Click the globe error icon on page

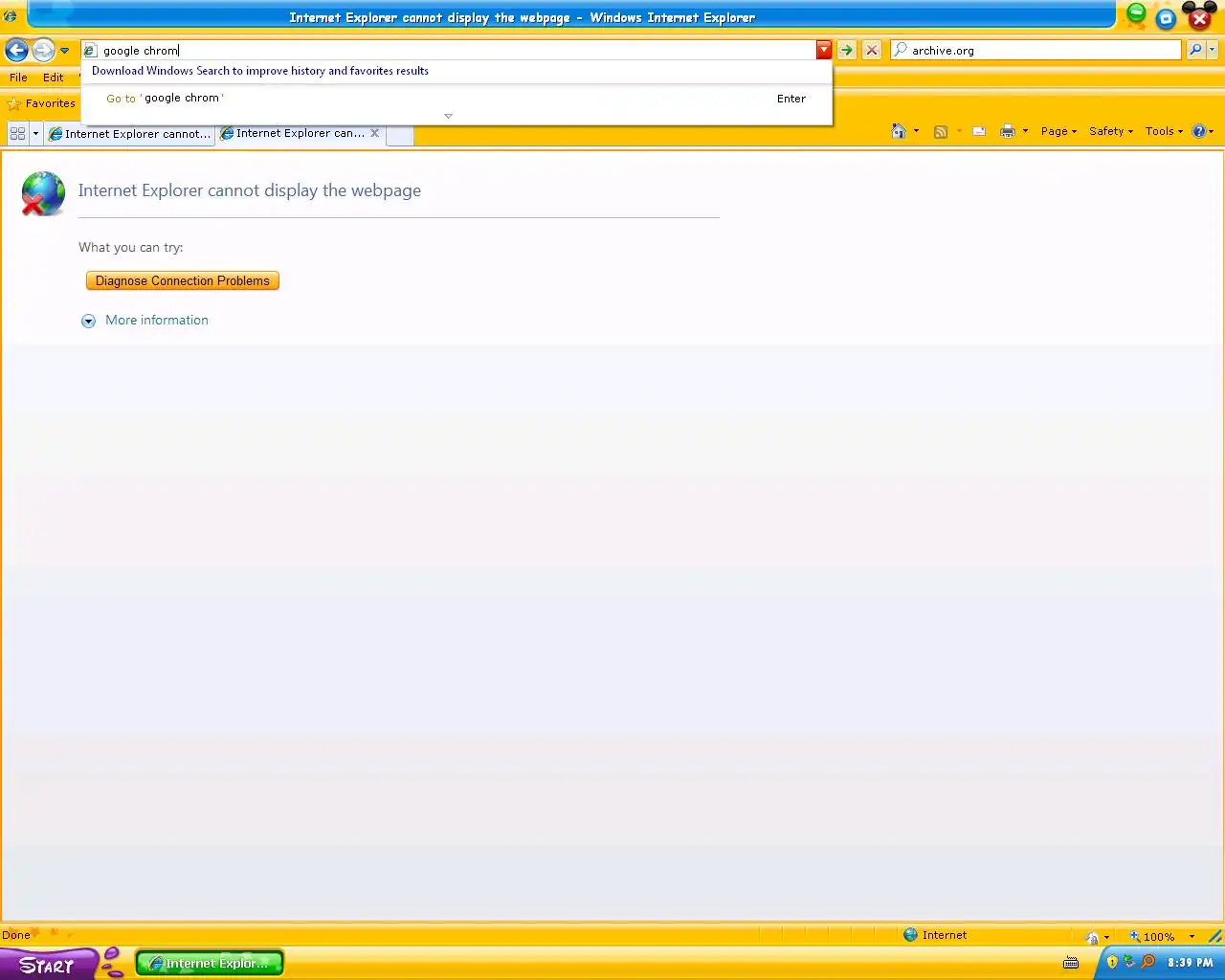pyautogui.click(x=43, y=193)
